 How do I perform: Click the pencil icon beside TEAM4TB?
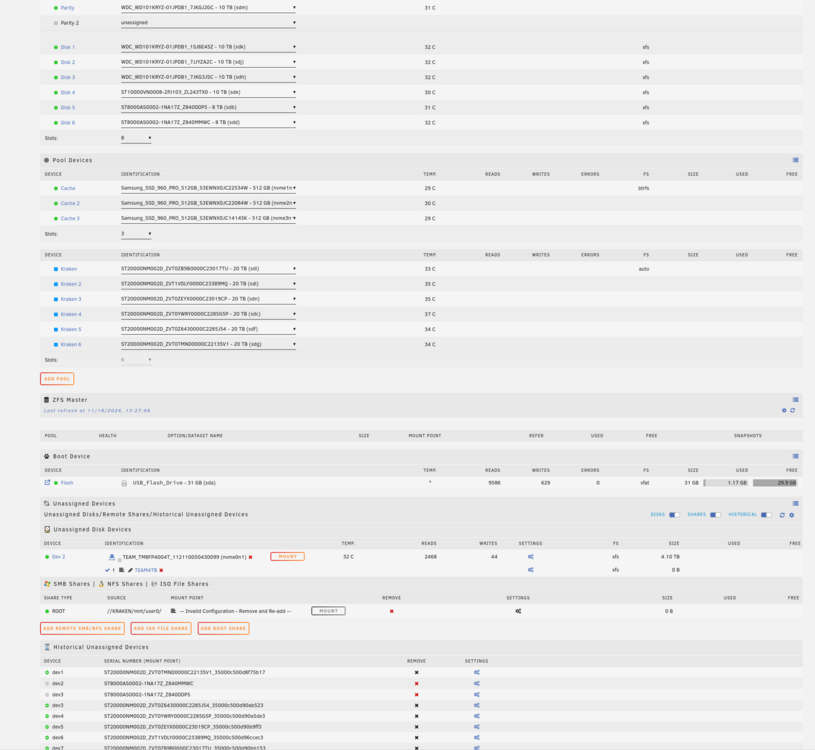point(130,570)
